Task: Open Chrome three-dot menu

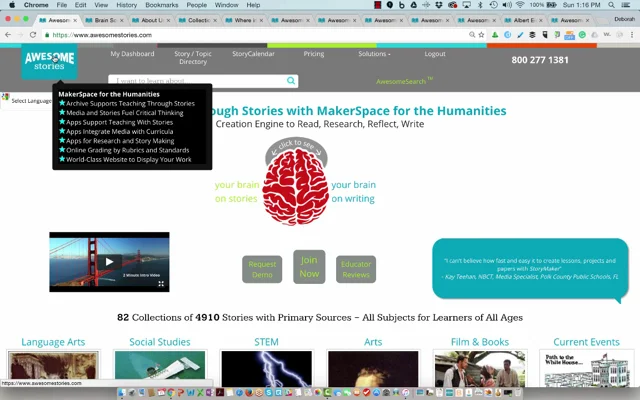Action: pos(632,35)
